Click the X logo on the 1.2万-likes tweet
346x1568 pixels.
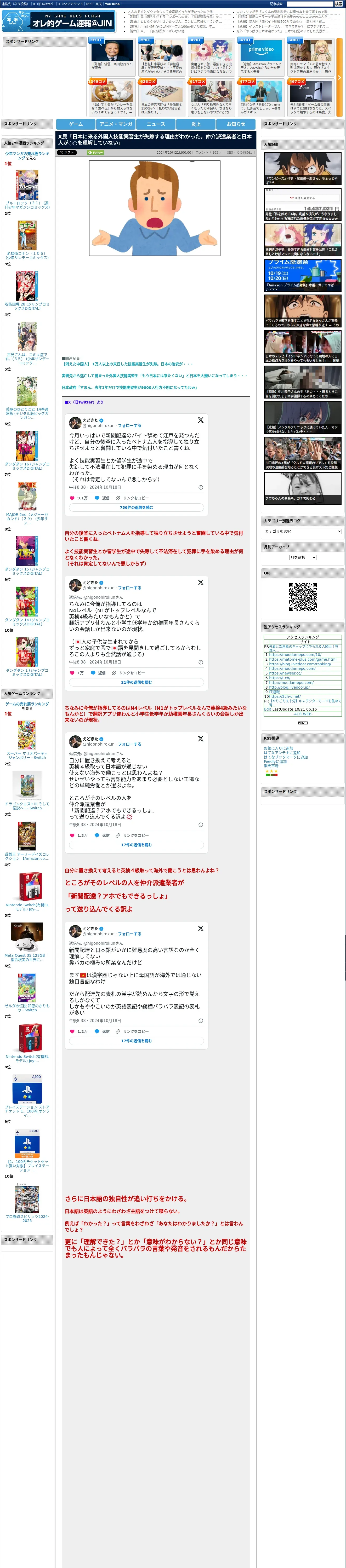200,928
